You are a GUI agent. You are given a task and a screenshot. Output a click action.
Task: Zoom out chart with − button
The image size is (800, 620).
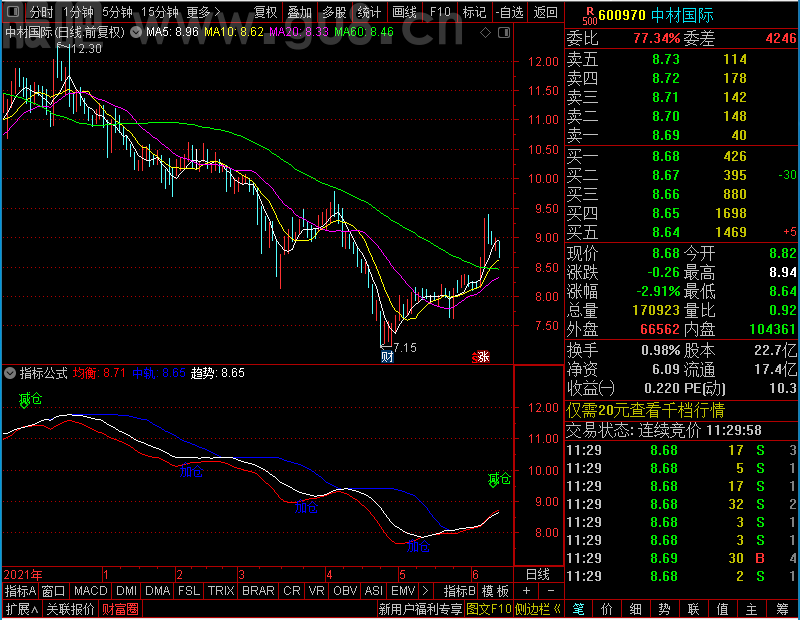coord(551,591)
